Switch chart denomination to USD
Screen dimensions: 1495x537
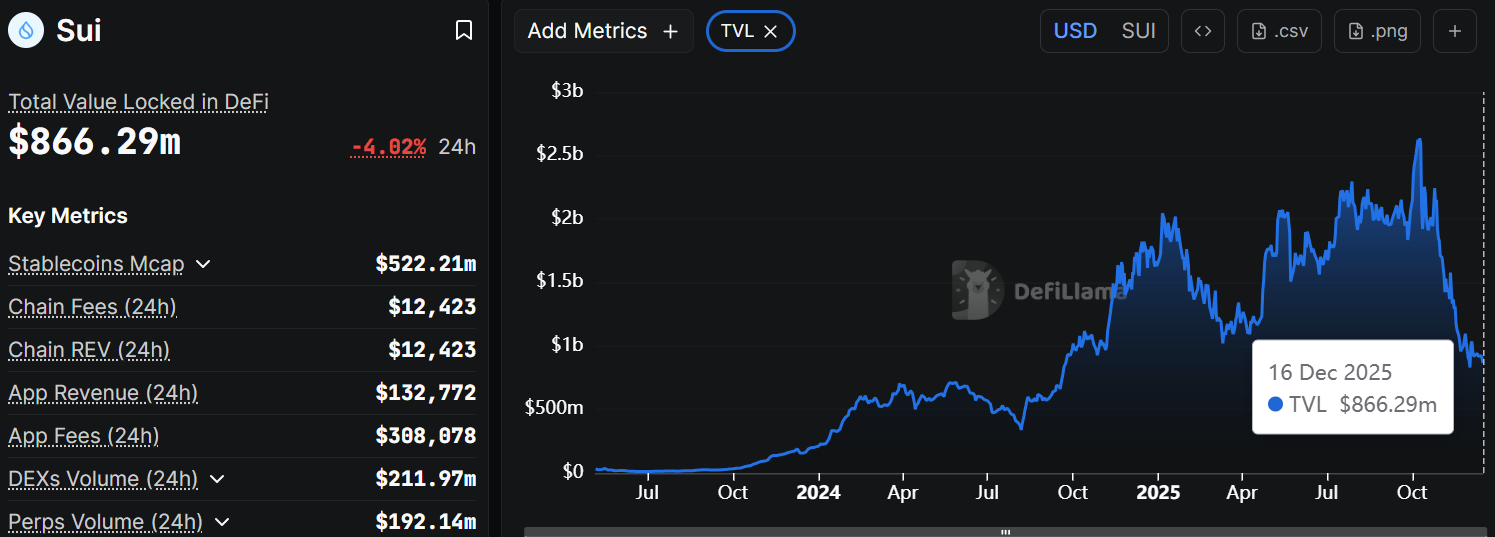[1075, 31]
